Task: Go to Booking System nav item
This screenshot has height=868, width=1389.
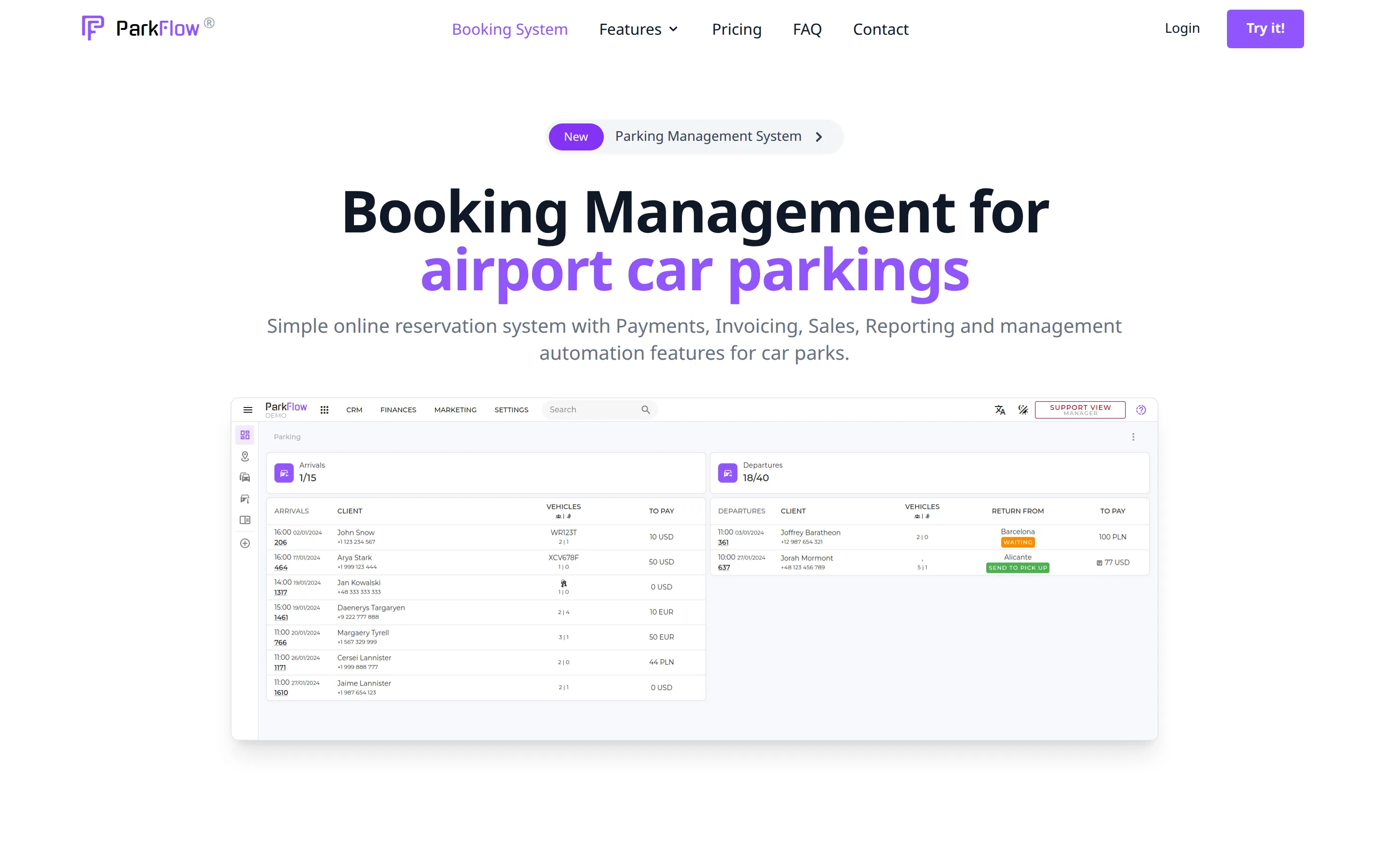Action: click(x=510, y=29)
